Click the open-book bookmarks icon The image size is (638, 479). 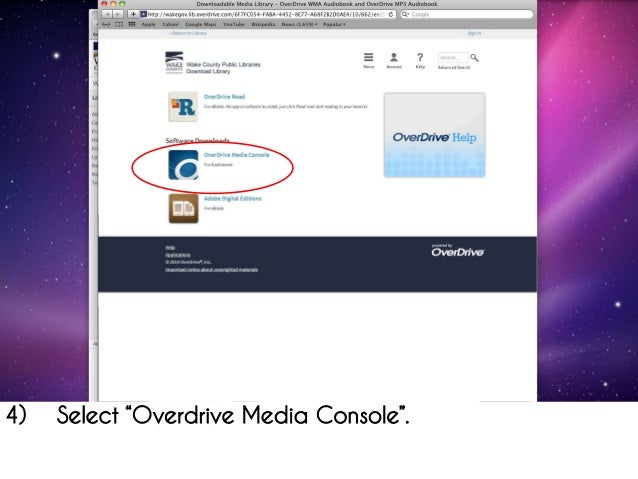click(119, 24)
